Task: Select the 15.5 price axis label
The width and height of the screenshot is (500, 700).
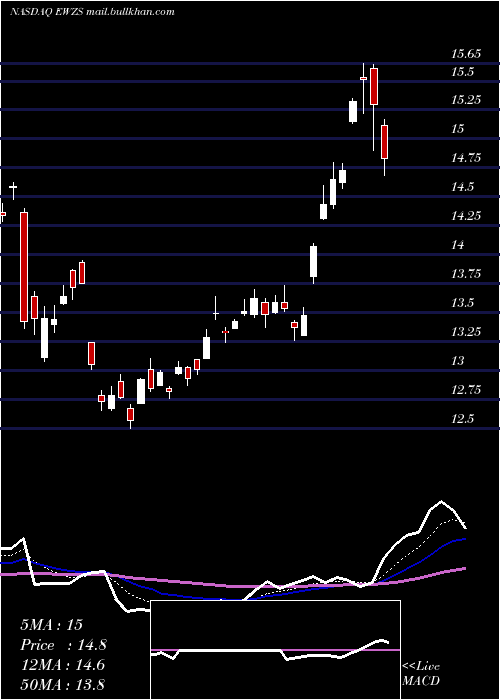Action: coord(462,72)
